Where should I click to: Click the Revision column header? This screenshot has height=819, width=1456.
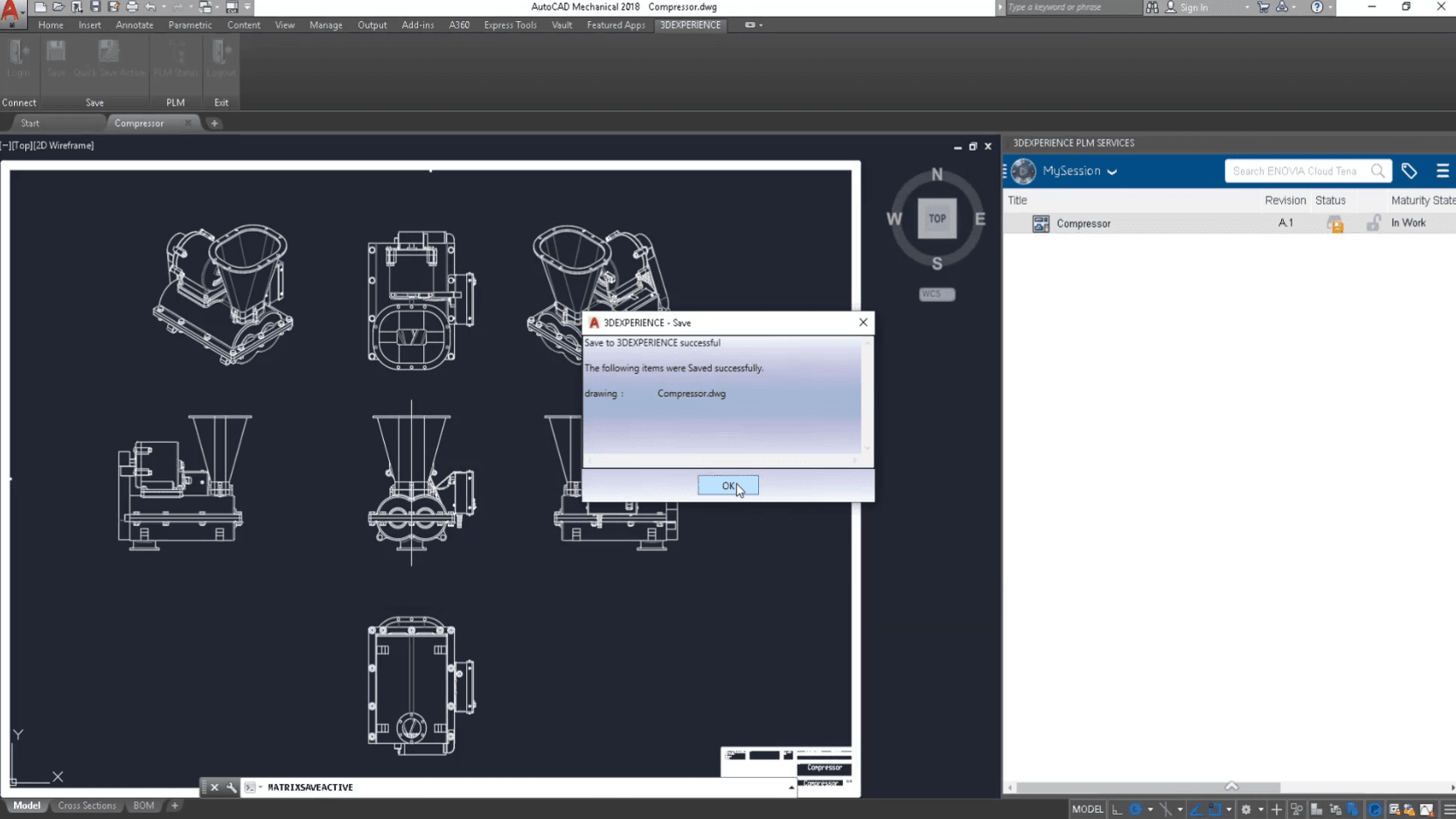pos(1285,200)
